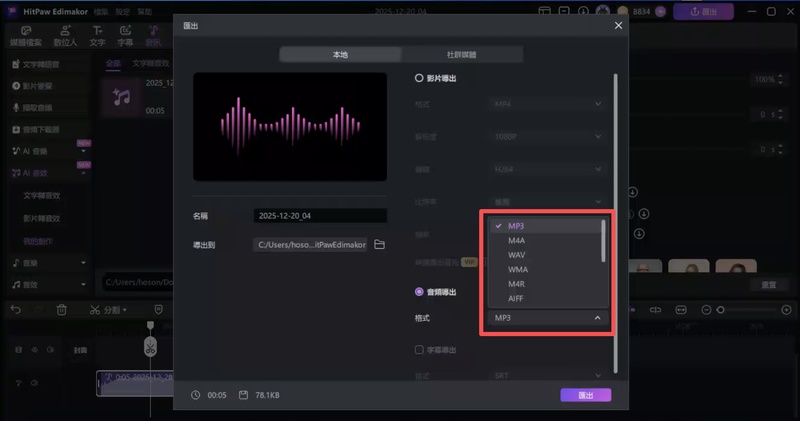Click the purple 匯出 button in the dialog
800x421 pixels.
coord(585,395)
